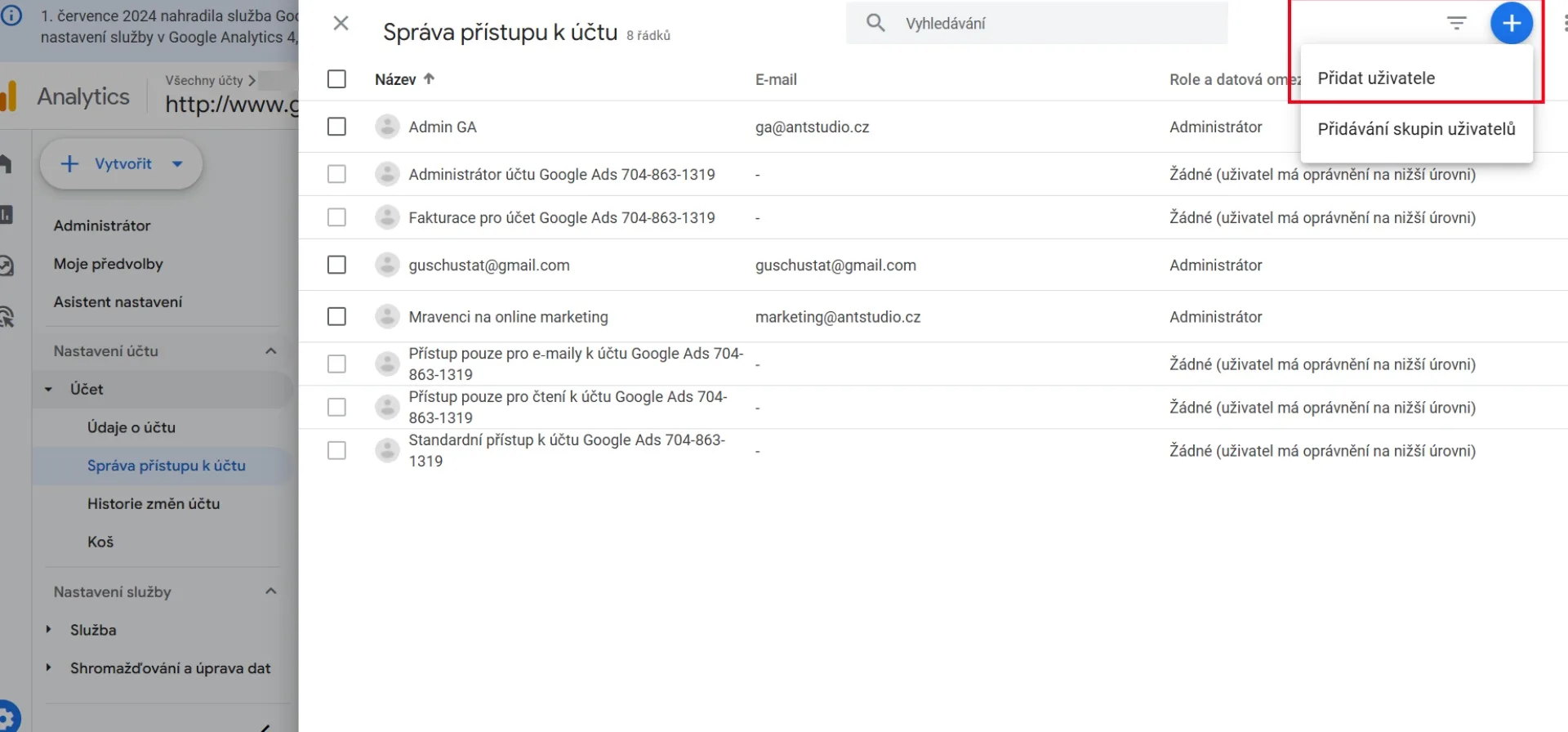Open the filter icon next to search
The width and height of the screenshot is (1568, 732).
tap(1456, 23)
